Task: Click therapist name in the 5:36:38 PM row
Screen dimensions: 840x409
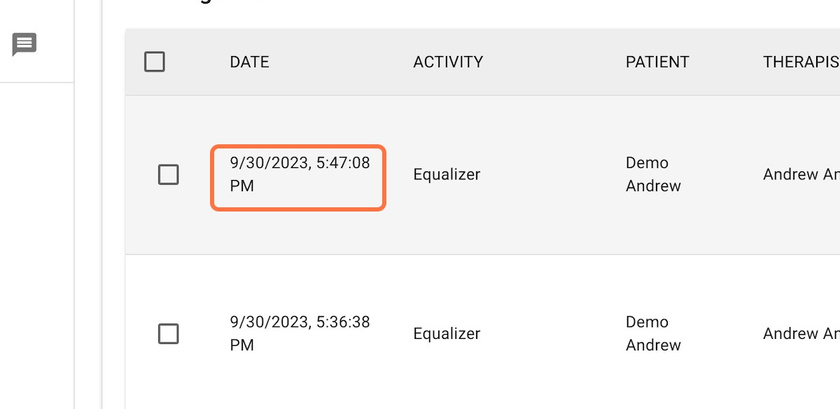Action: (x=801, y=333)
